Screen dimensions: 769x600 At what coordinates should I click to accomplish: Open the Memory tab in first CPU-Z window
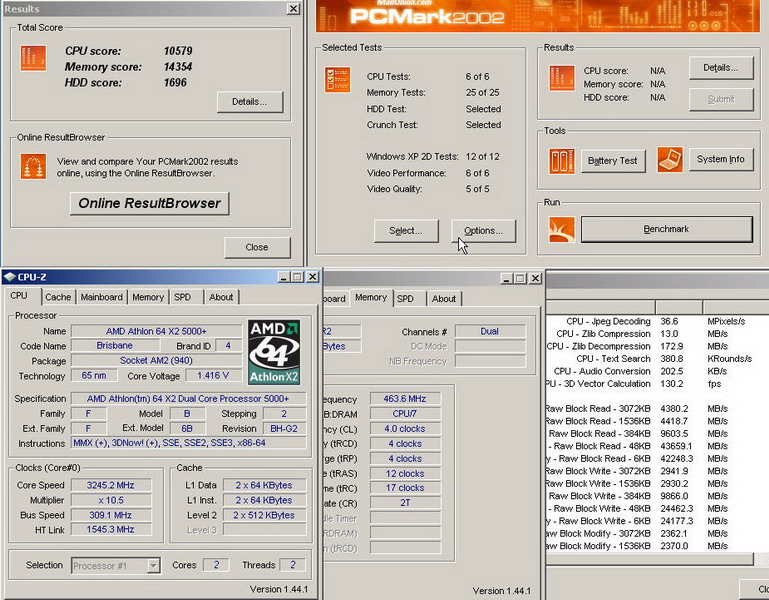148,297
